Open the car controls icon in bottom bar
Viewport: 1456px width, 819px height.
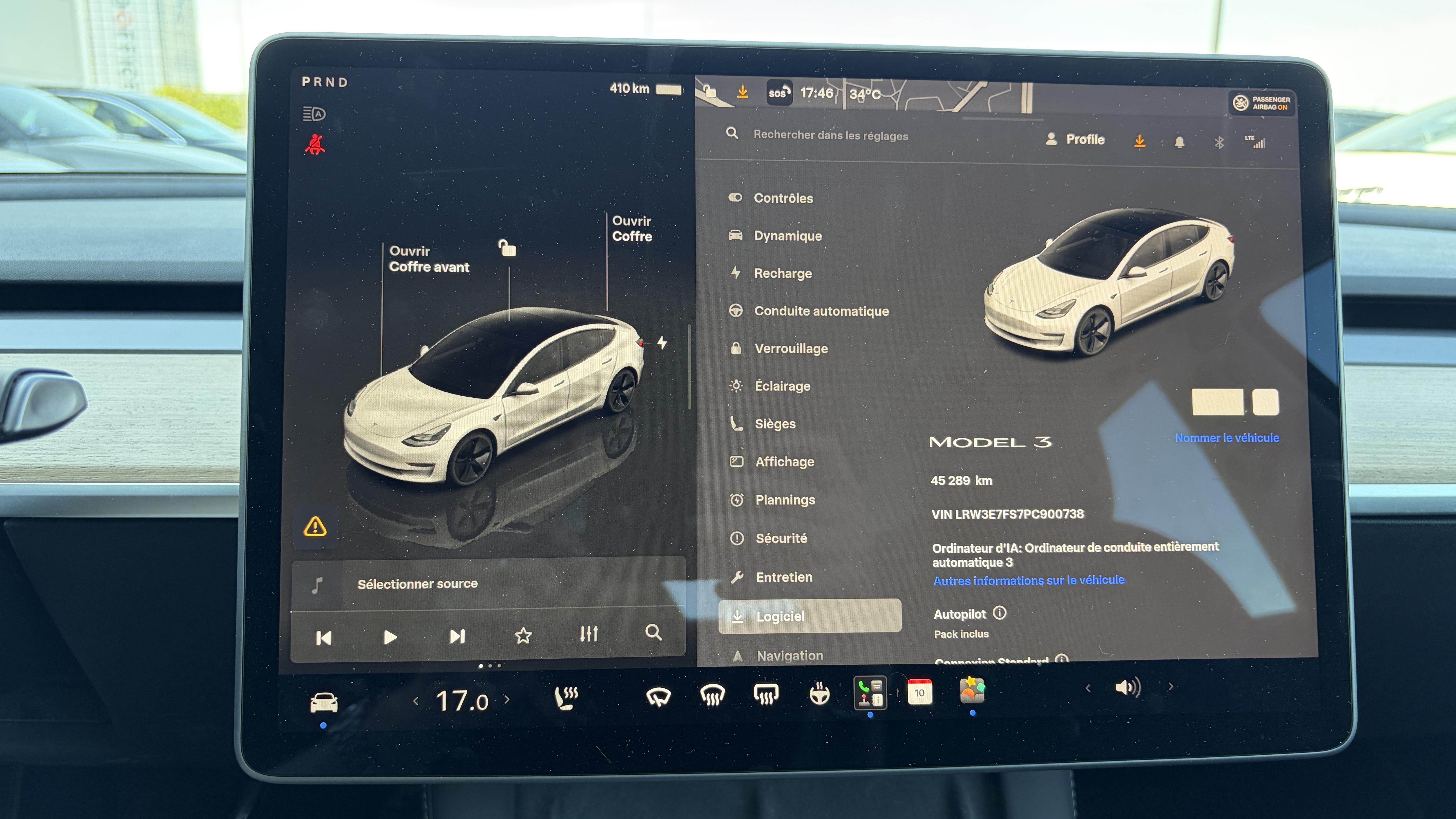(x=324, y=703)
